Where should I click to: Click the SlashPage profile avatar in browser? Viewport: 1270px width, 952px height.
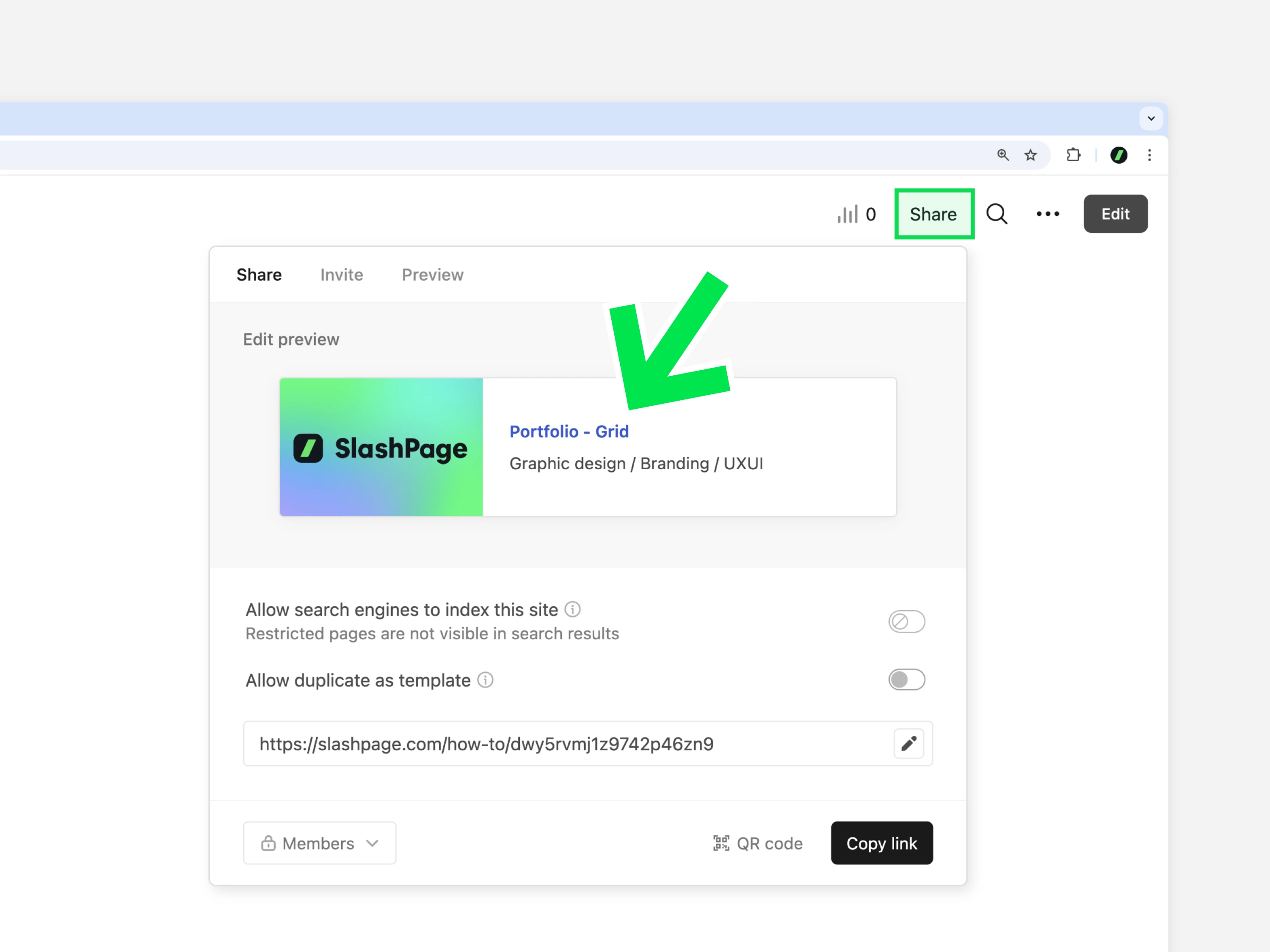tap(1118, 155)
